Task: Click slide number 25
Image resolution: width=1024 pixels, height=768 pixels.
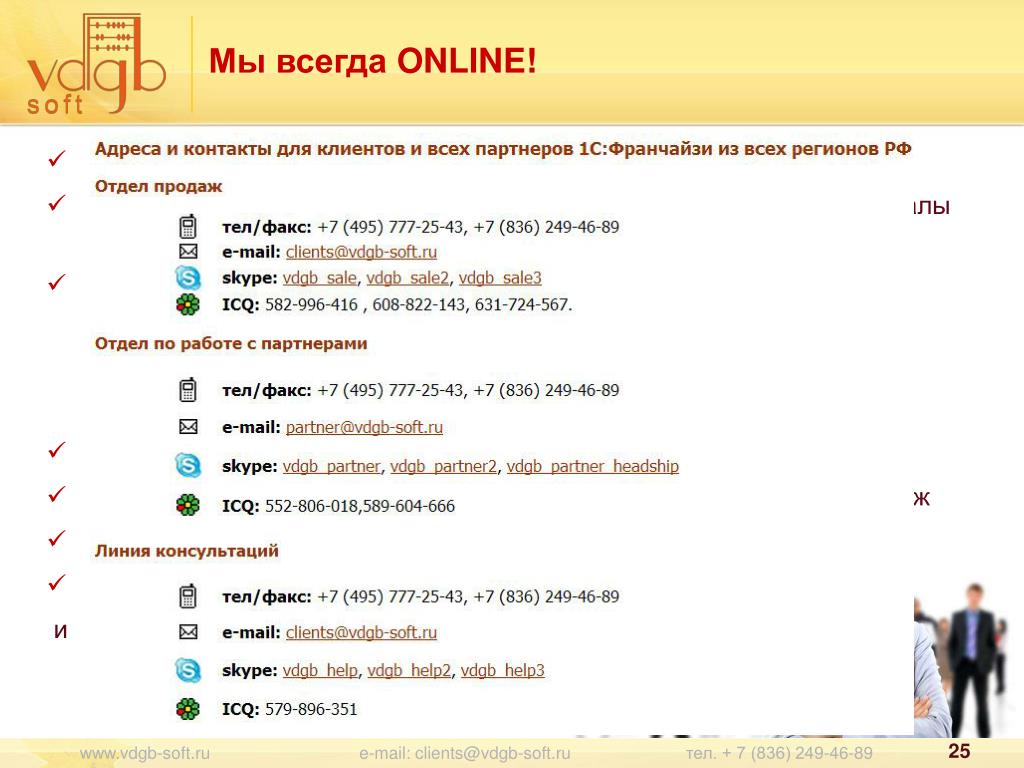Action: coord(959,752)
